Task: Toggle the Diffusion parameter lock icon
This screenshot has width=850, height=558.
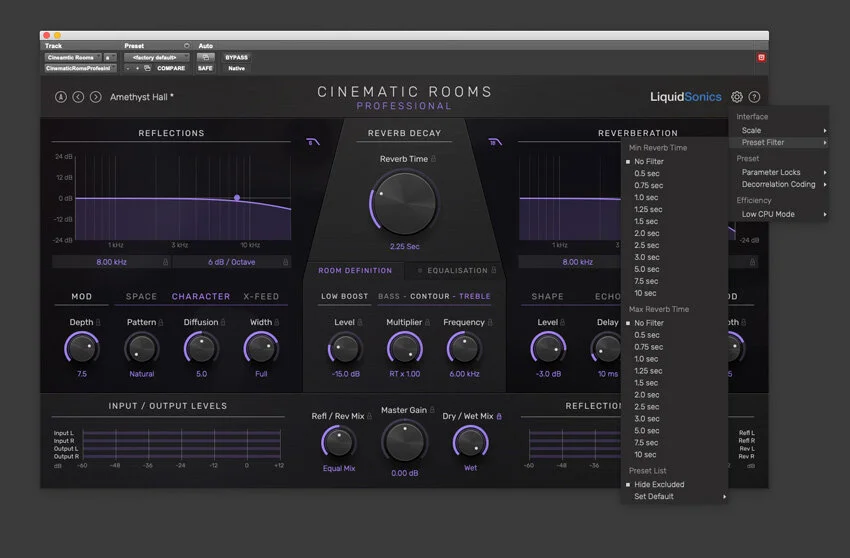Action: tap(223, 322)
